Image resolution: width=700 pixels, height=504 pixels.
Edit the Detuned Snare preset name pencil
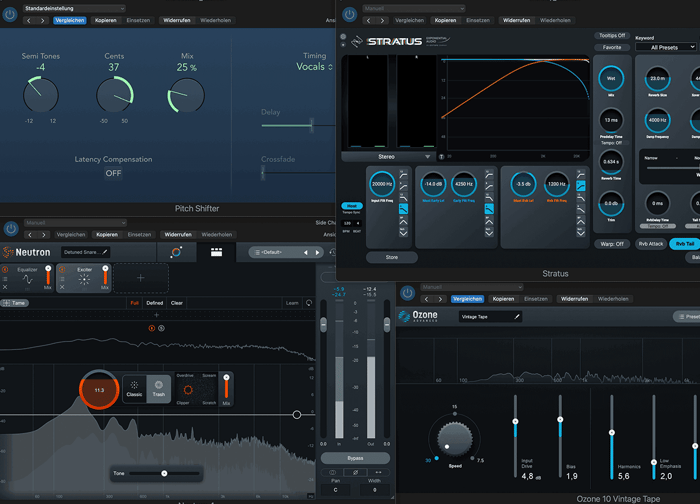point(104,252)
